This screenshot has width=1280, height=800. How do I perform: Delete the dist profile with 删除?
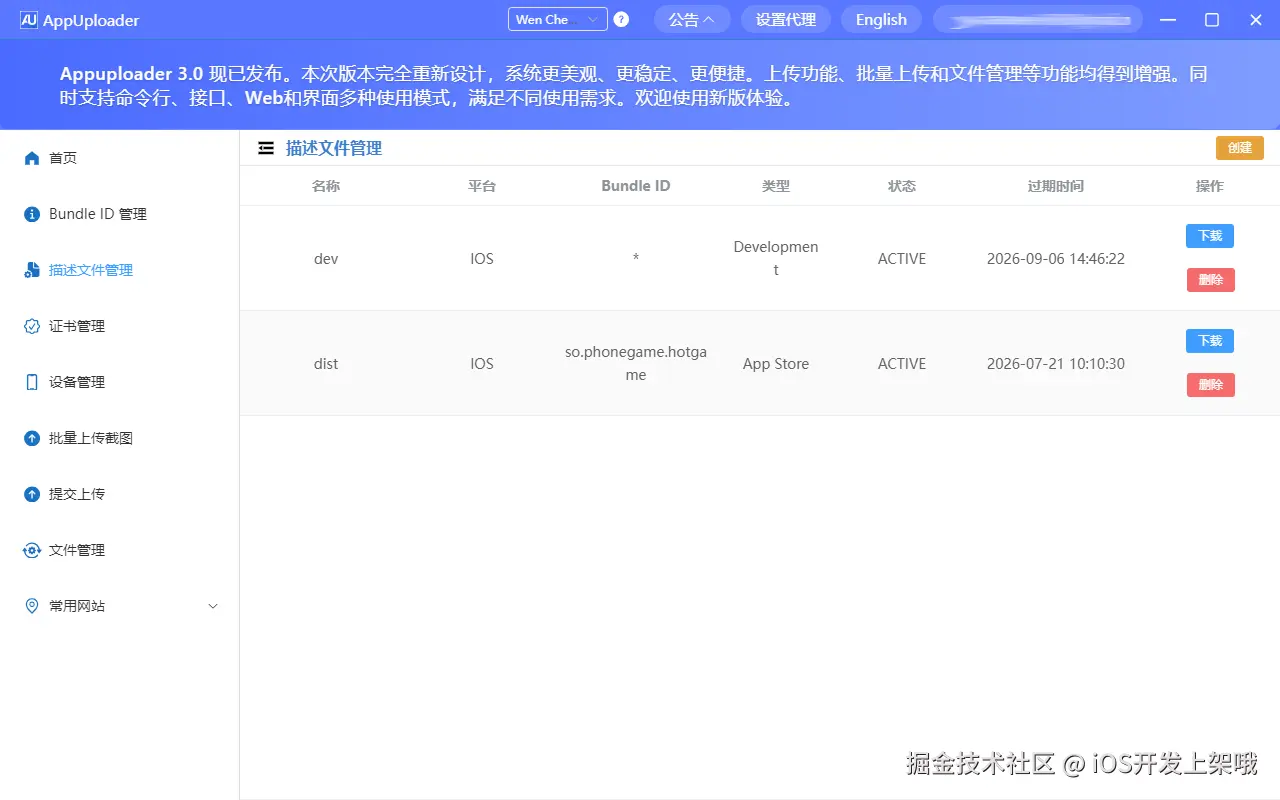click(1211, 385)
